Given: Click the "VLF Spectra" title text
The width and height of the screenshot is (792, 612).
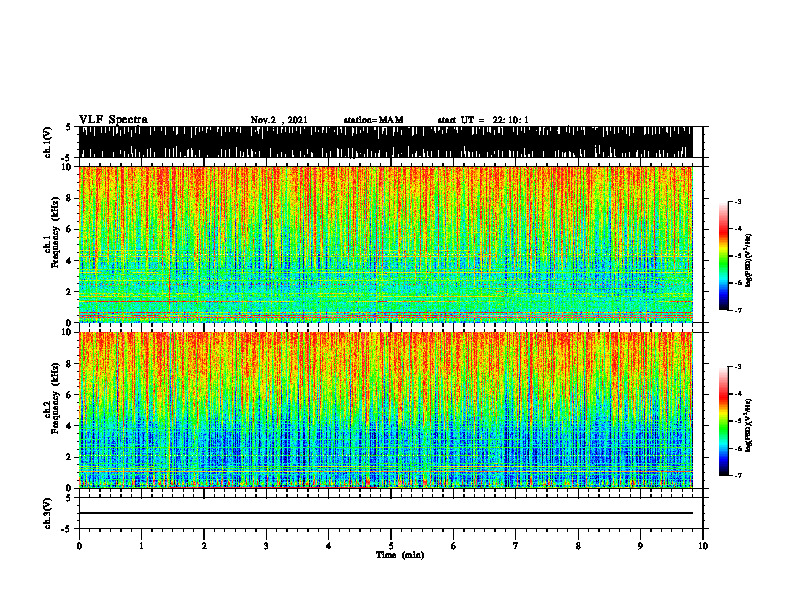Looking at the screenshot, I should (113, 120).
